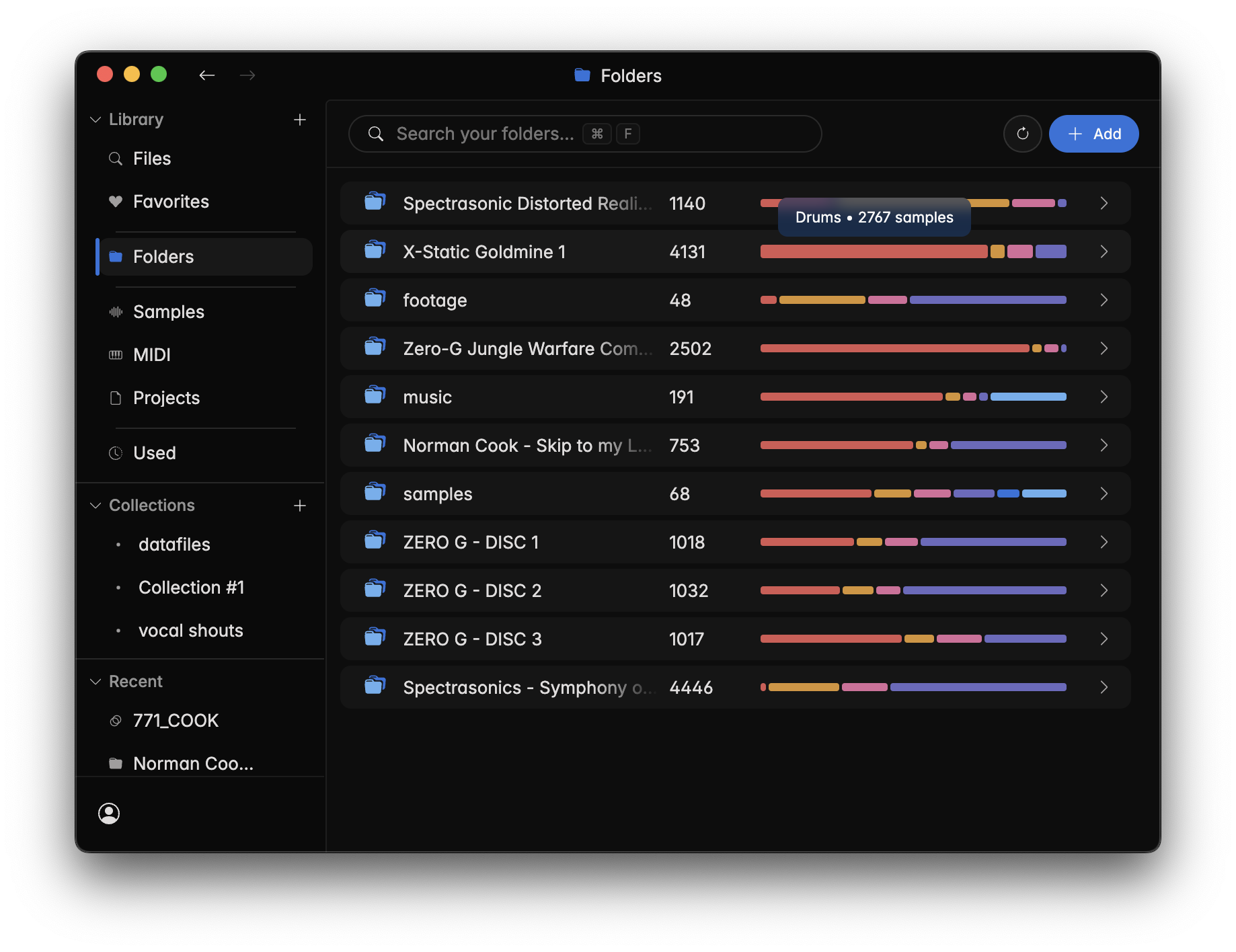
Task: Click the forward navigation arrow
Action: 247,75
